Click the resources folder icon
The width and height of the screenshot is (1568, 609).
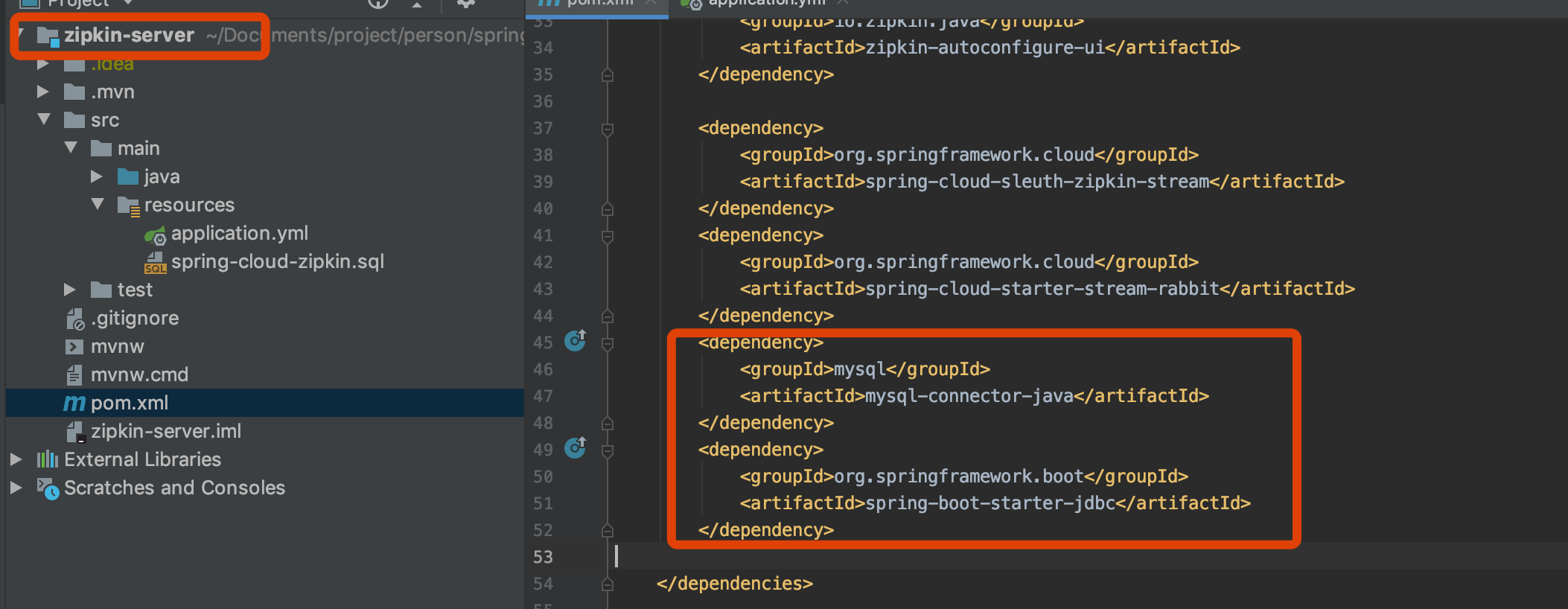129,205
